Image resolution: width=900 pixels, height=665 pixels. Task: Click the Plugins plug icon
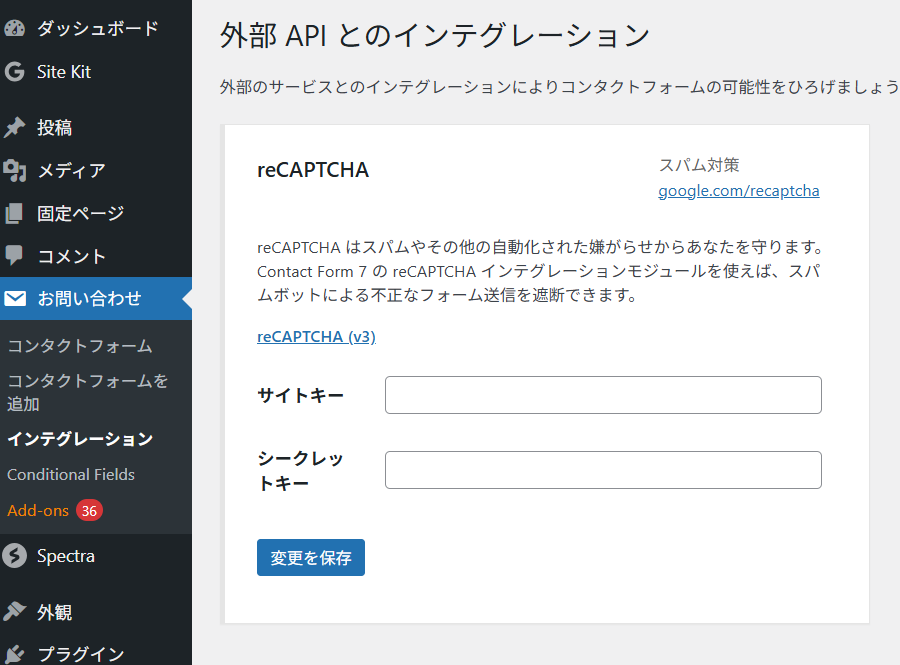pyautogui.click(x=15, y=653)
